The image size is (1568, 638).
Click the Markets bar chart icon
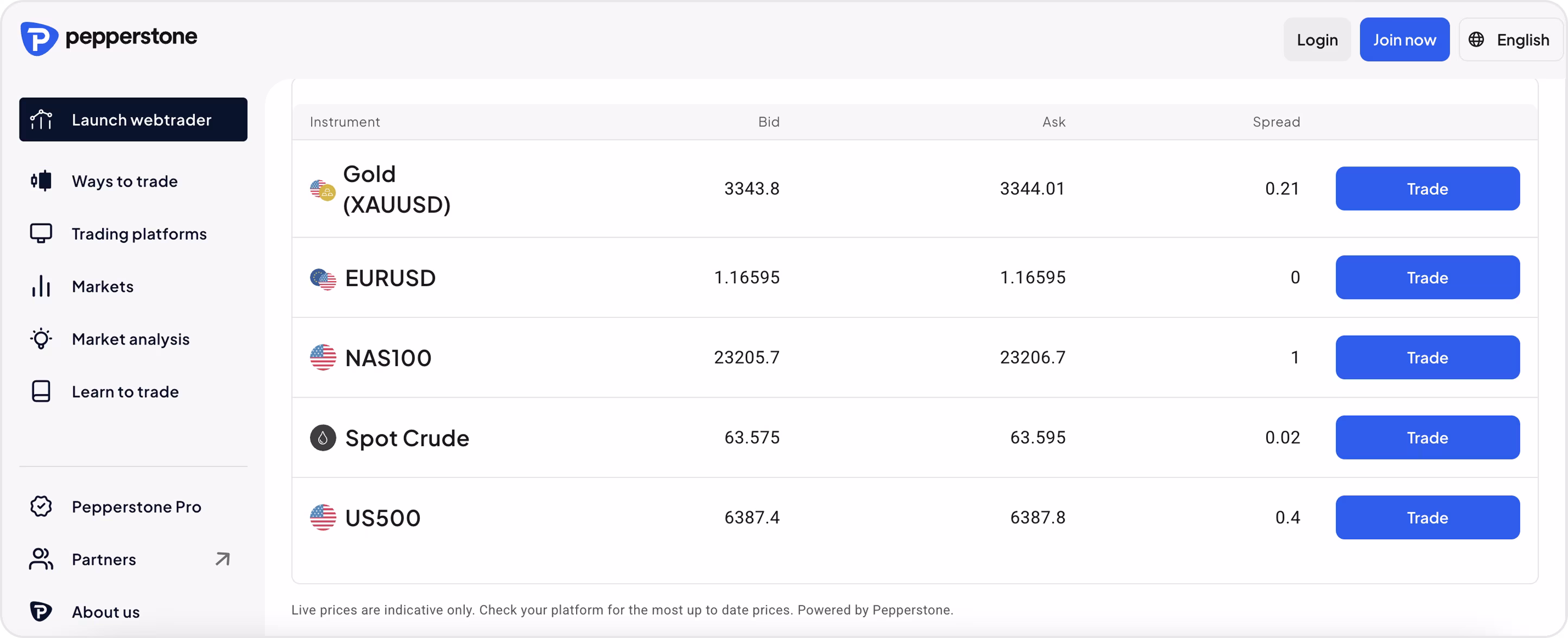[x=41, y=286]
